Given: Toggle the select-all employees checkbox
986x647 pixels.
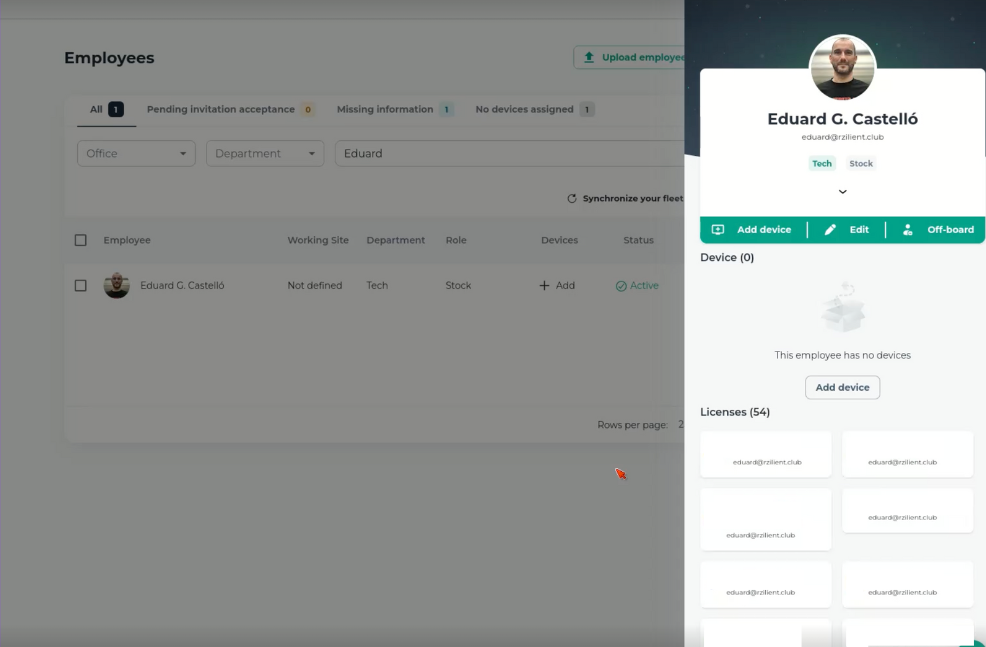Looking at the screenshot, I should [x=80, y=240].
